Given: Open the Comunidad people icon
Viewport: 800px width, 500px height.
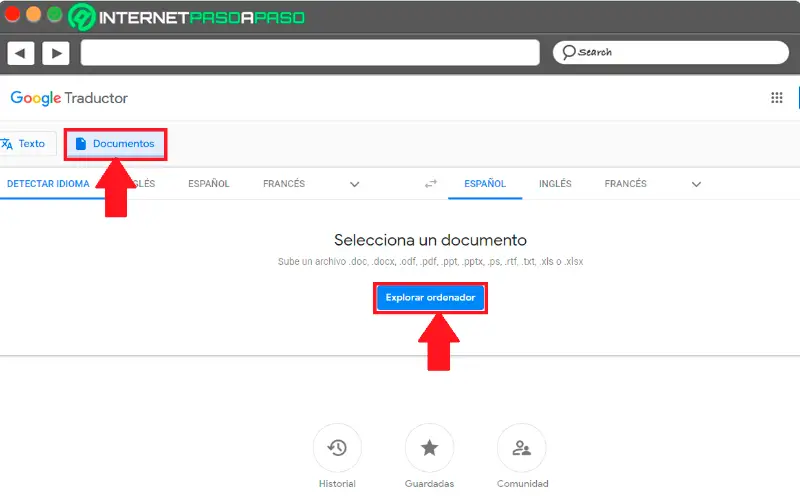Looking at the screenshot, I should pos(521,448).
